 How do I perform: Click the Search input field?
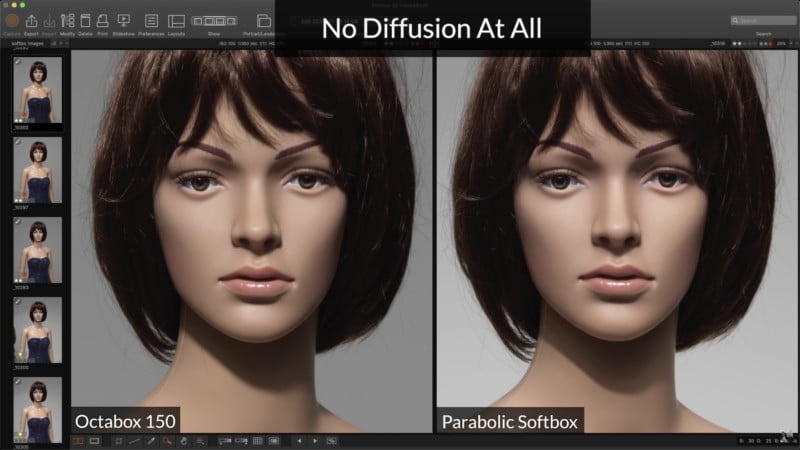pyautogui.click(x=763, y=20)
